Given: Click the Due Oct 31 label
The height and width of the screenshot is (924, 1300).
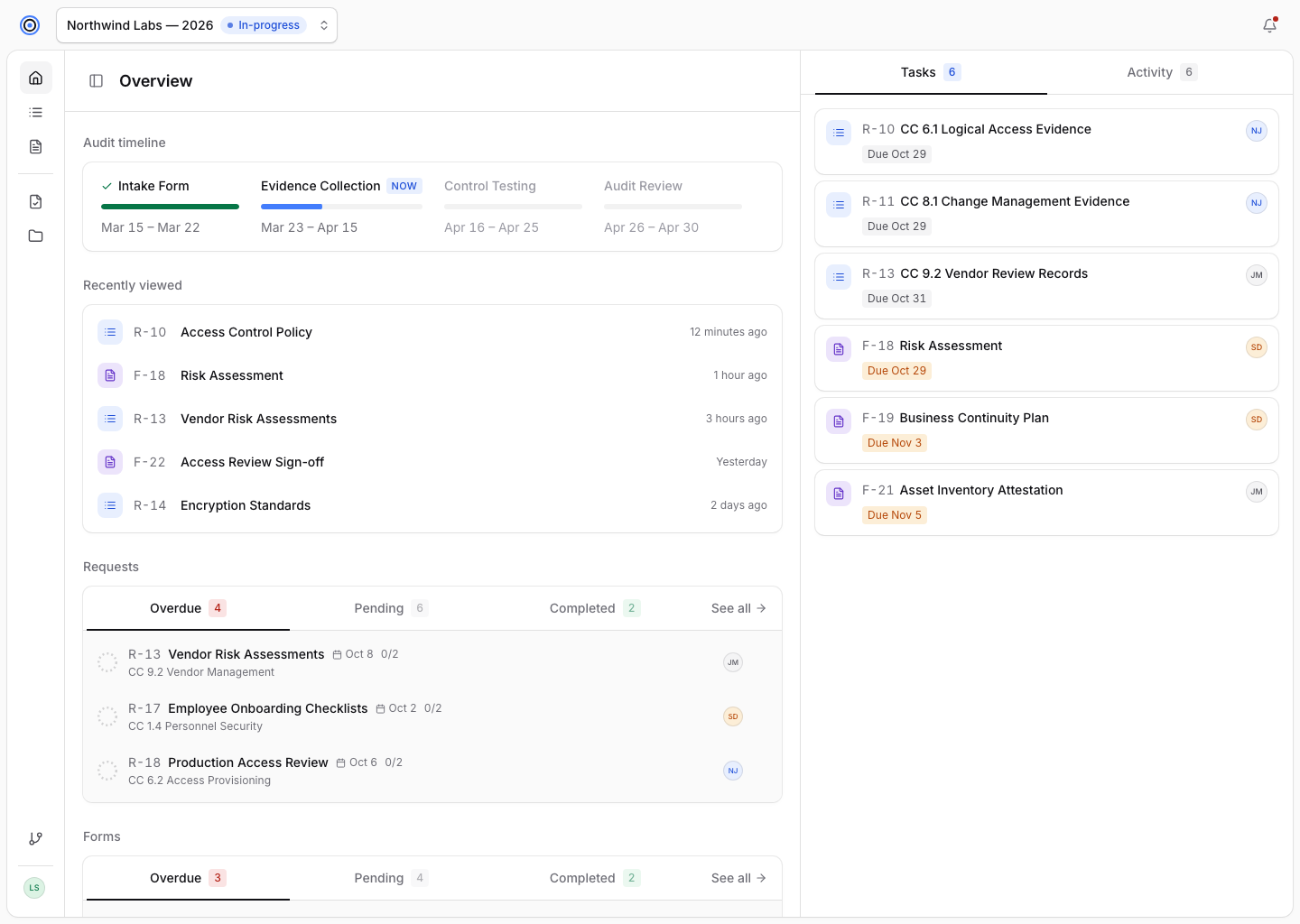Looking at the screenshot, I should pos(896,299).
